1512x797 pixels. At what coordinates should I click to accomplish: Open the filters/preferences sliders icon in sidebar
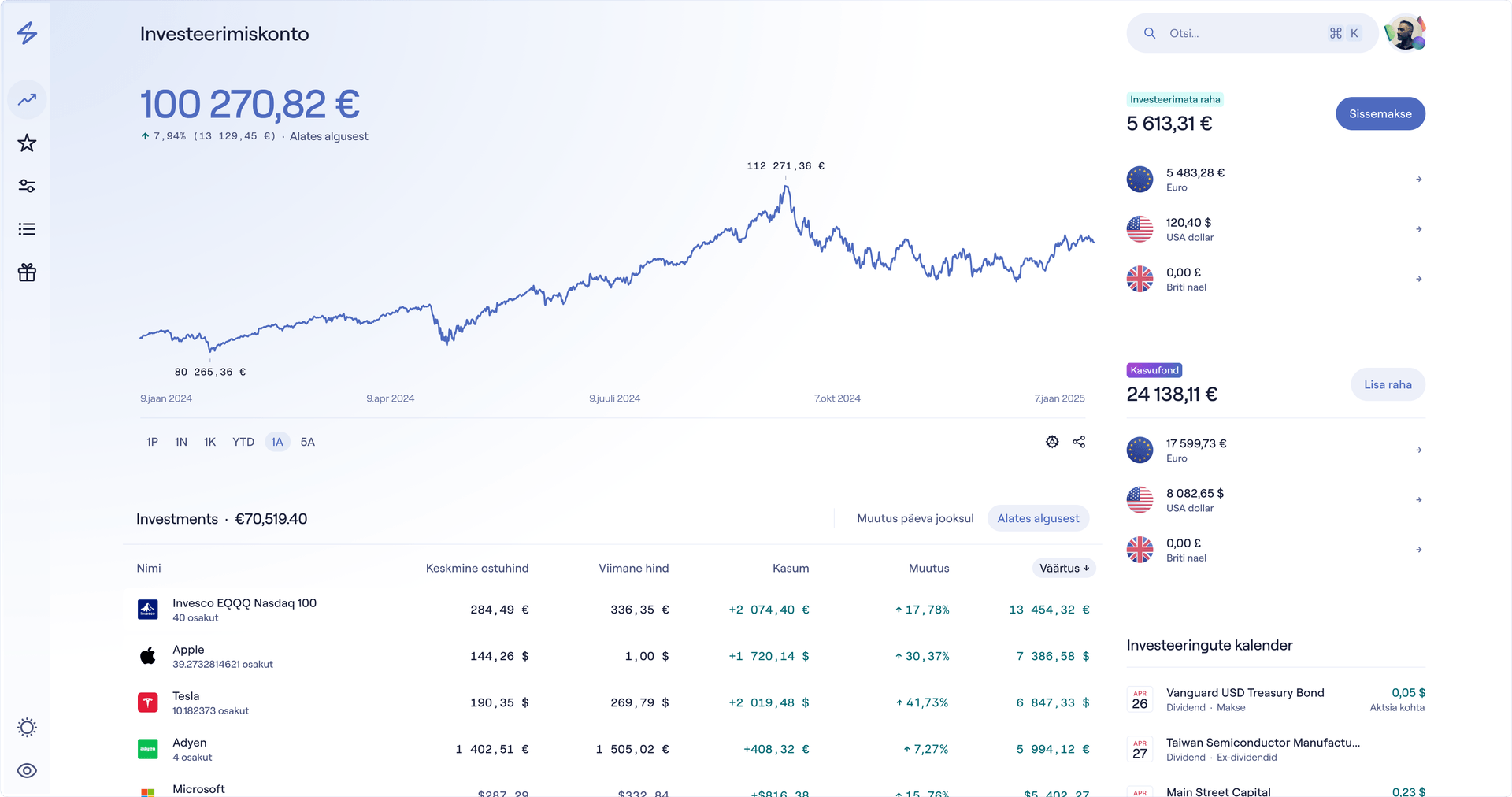27,186
